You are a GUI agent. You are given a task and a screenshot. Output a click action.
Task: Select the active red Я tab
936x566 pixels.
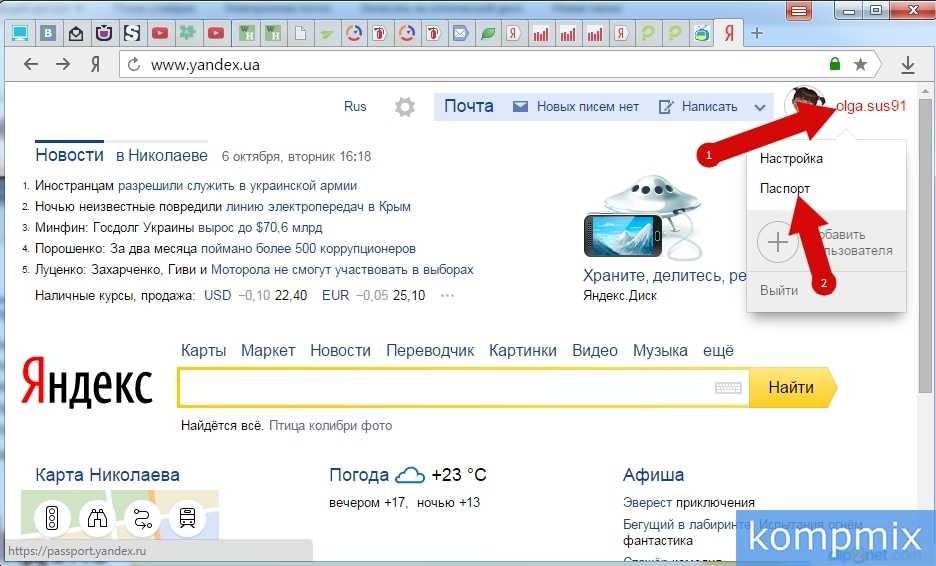pyautogui.click(x=729, y=33)
